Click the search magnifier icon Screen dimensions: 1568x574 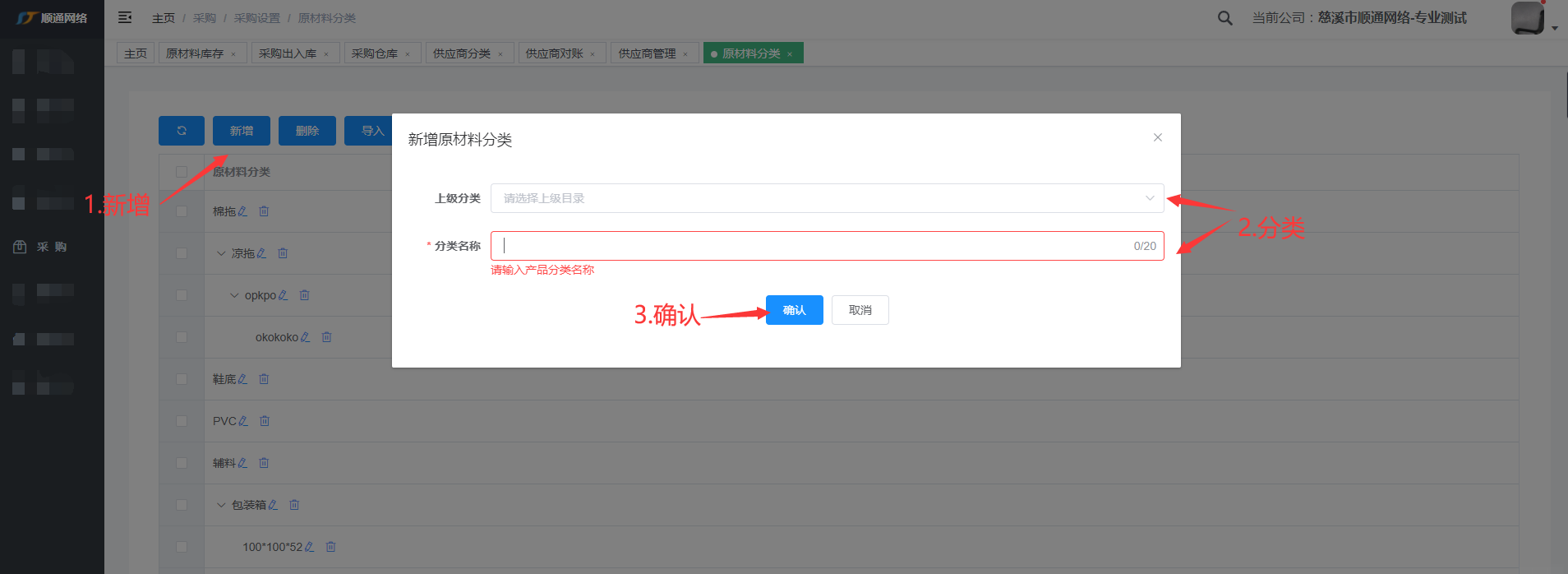click(x=1224, y=18)
